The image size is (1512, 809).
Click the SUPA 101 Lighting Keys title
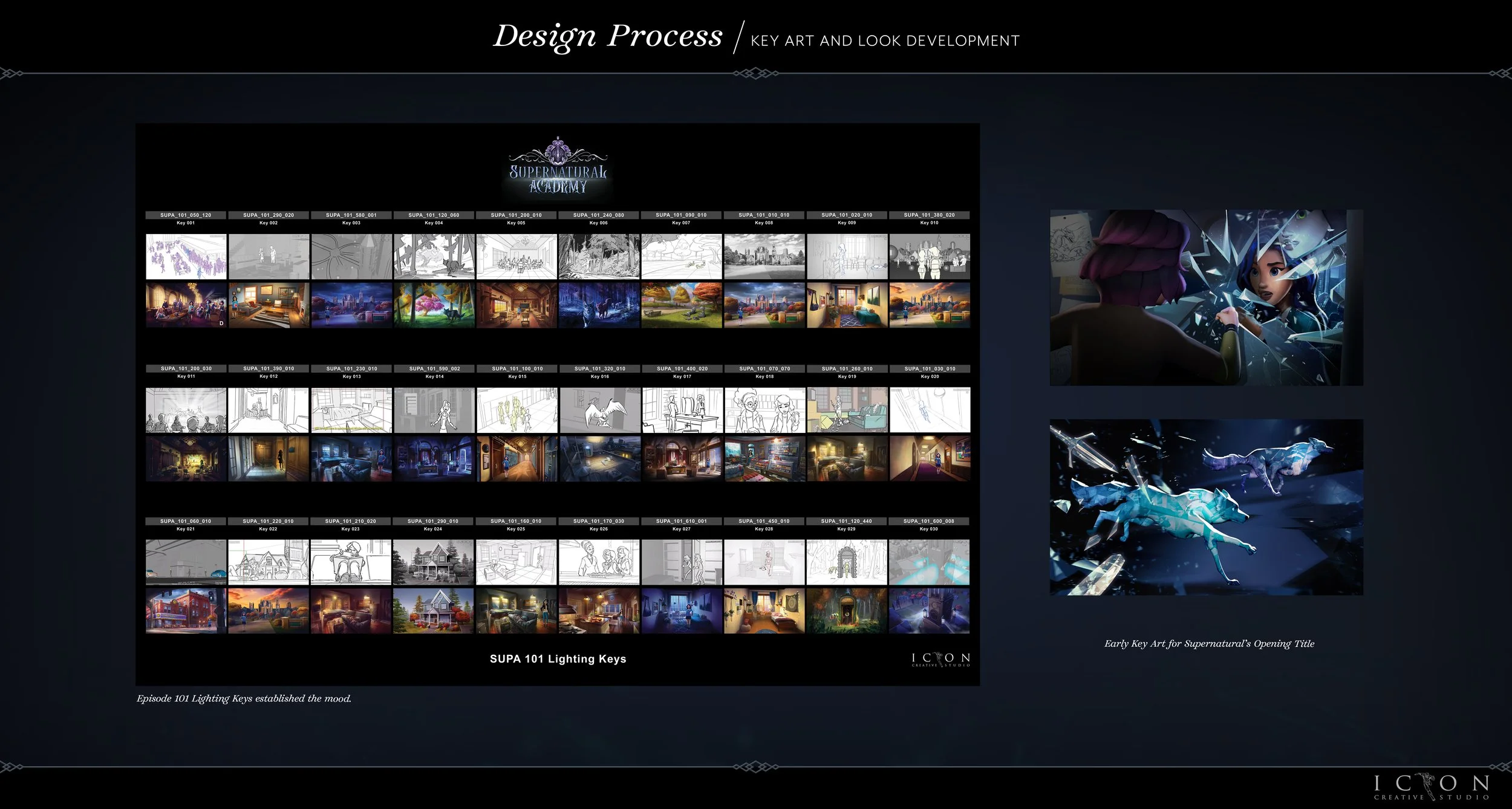(x=558, y=659)
